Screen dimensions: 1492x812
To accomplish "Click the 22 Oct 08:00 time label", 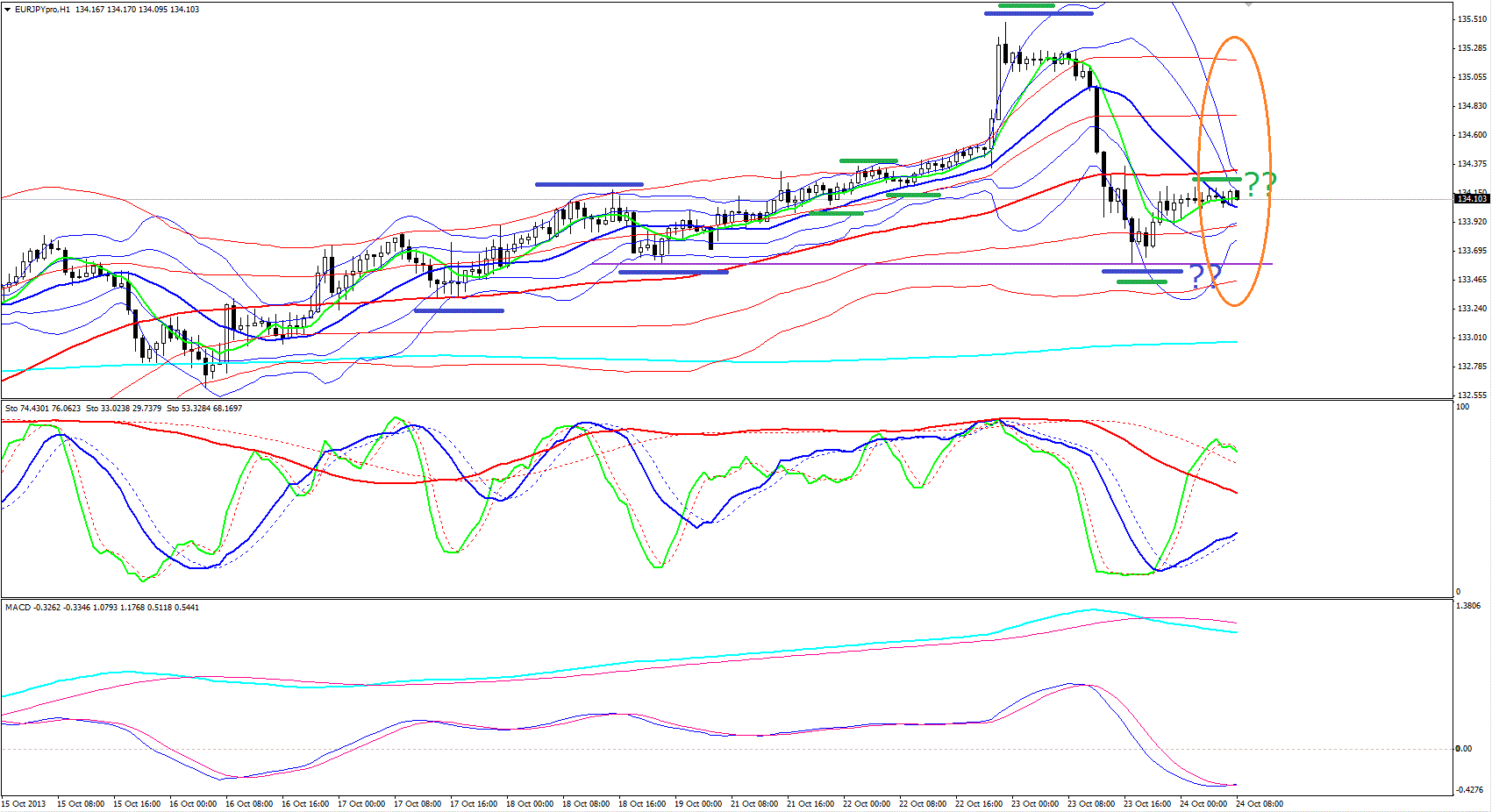I will [923, 803].
